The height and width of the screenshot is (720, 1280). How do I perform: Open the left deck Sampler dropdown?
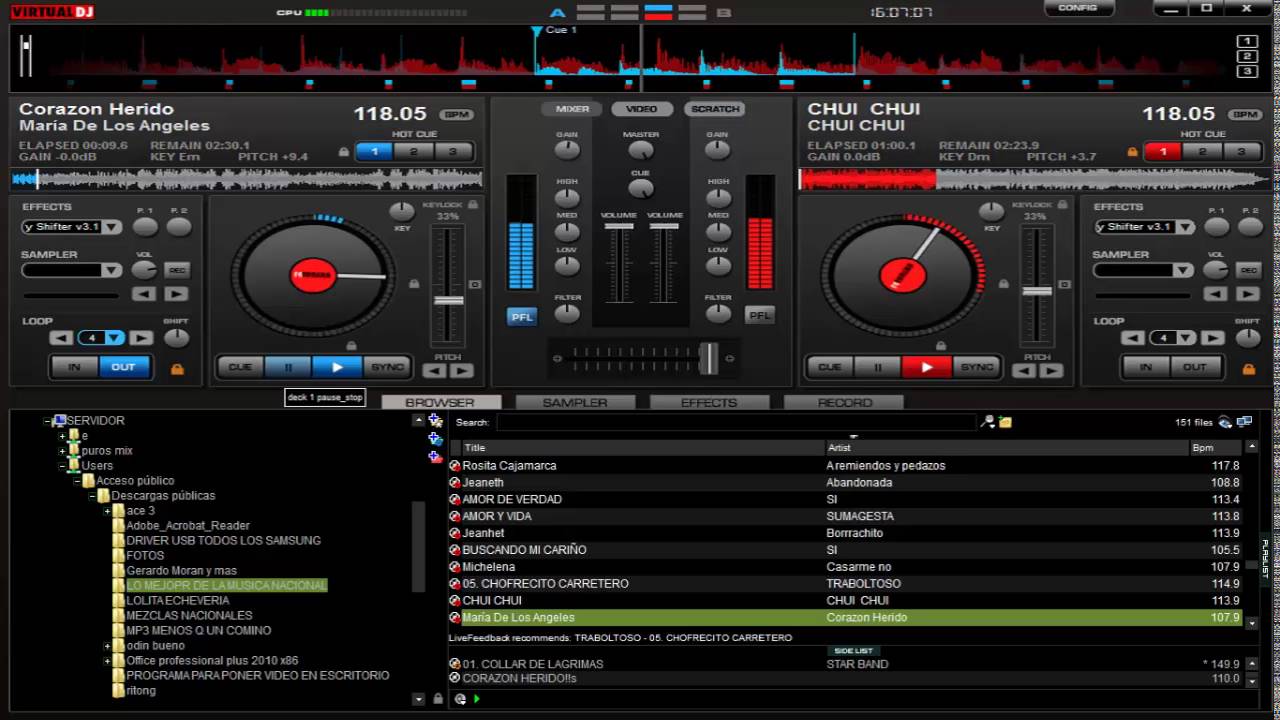(111, 270)
